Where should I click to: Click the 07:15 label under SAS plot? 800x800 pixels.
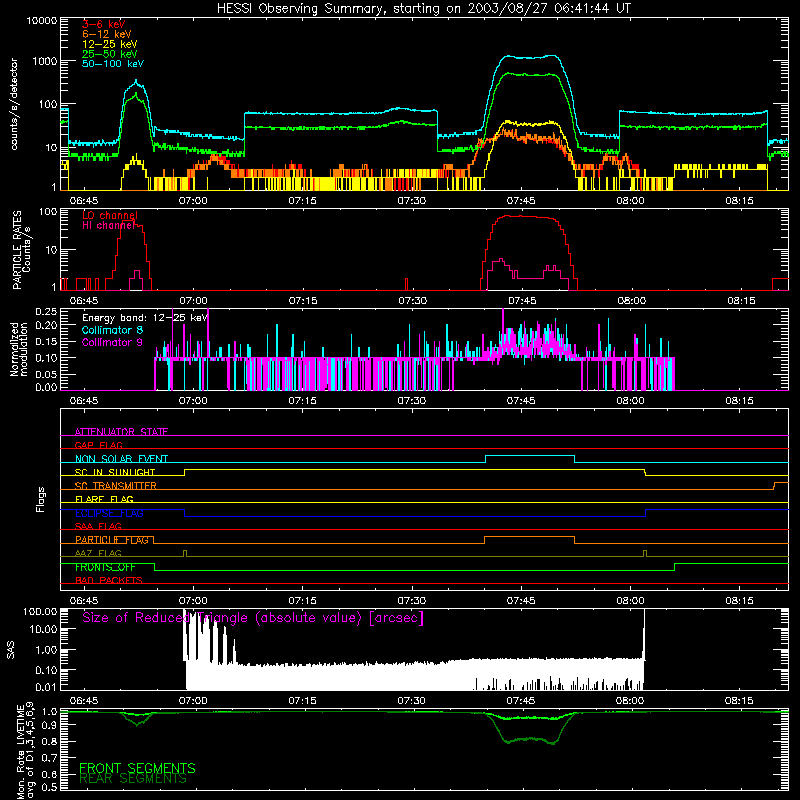tap(302, 701)
